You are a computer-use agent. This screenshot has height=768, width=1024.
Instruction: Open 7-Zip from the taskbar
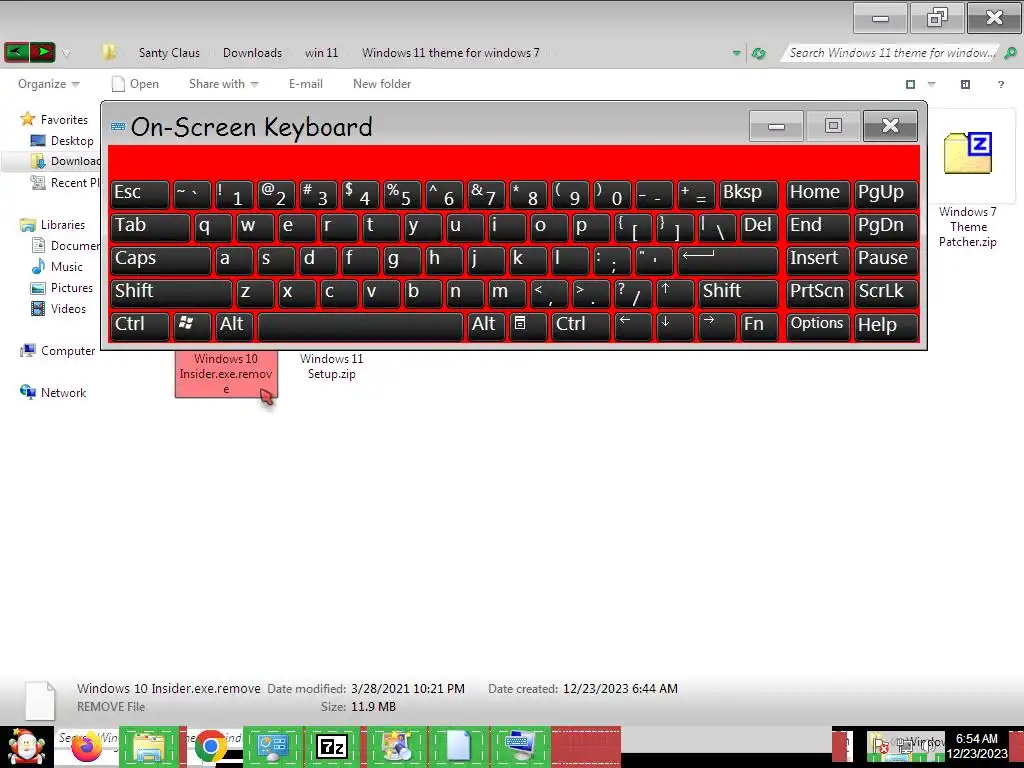pyautogui.click(x=332, y=746)
